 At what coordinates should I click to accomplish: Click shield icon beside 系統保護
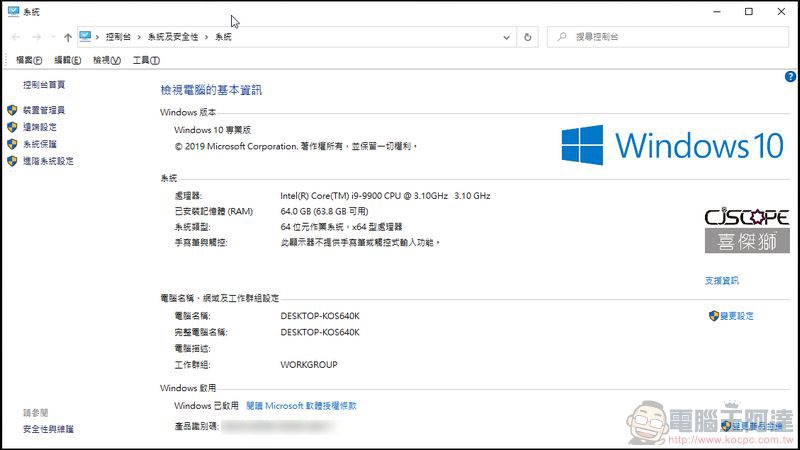click(12, 144)
